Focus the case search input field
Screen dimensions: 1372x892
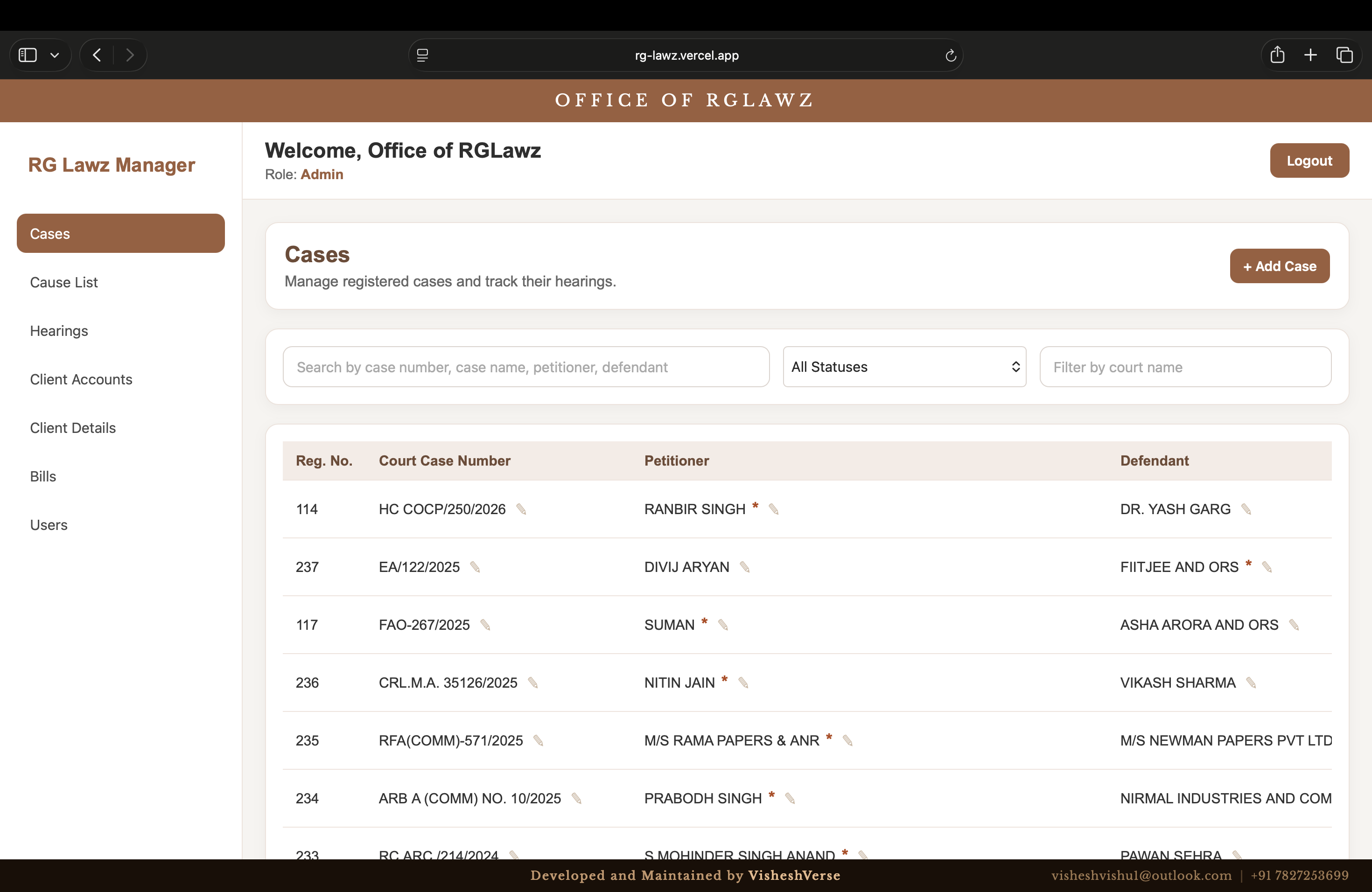pyautogui.click(x=526, y=367)
